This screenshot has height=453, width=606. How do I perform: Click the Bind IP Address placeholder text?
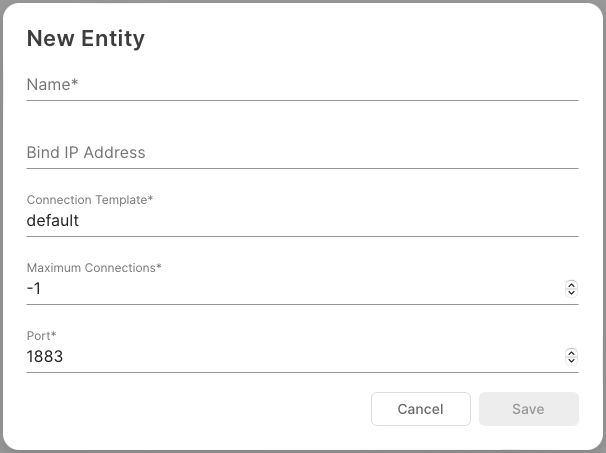click(86, 153)
